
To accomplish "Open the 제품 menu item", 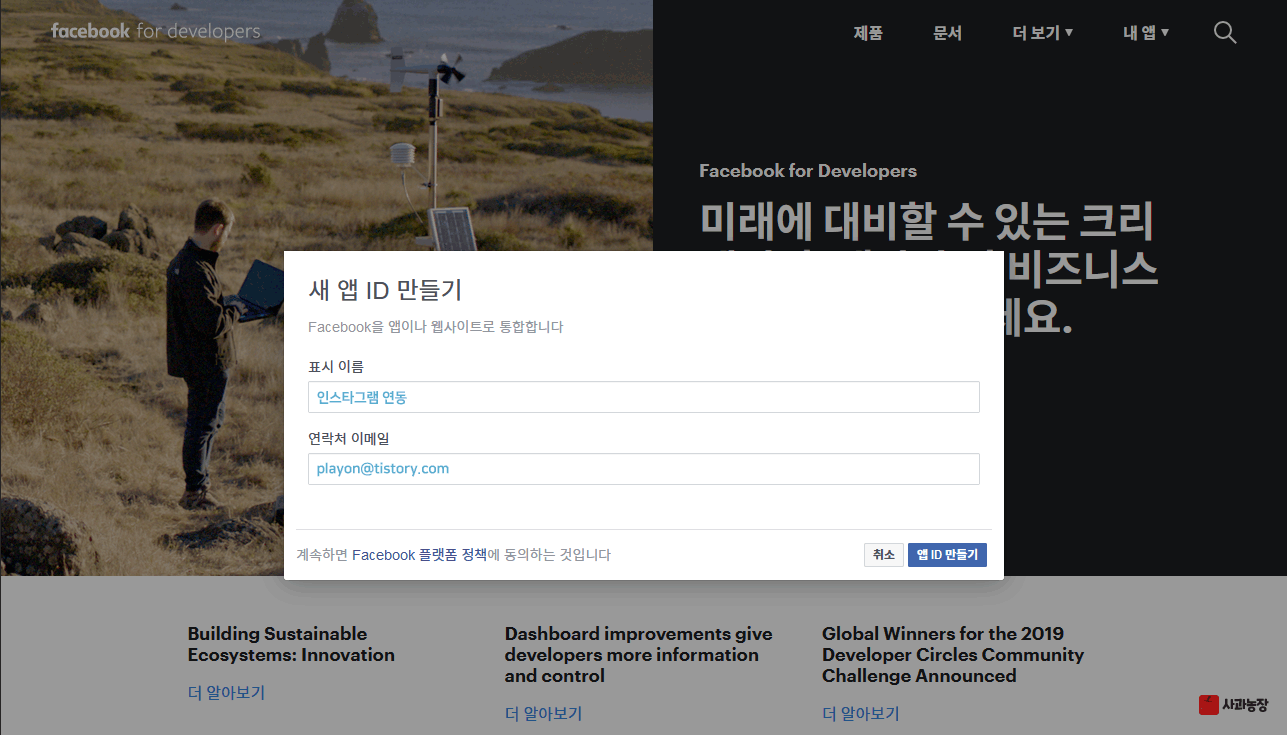I will [868, 33].
